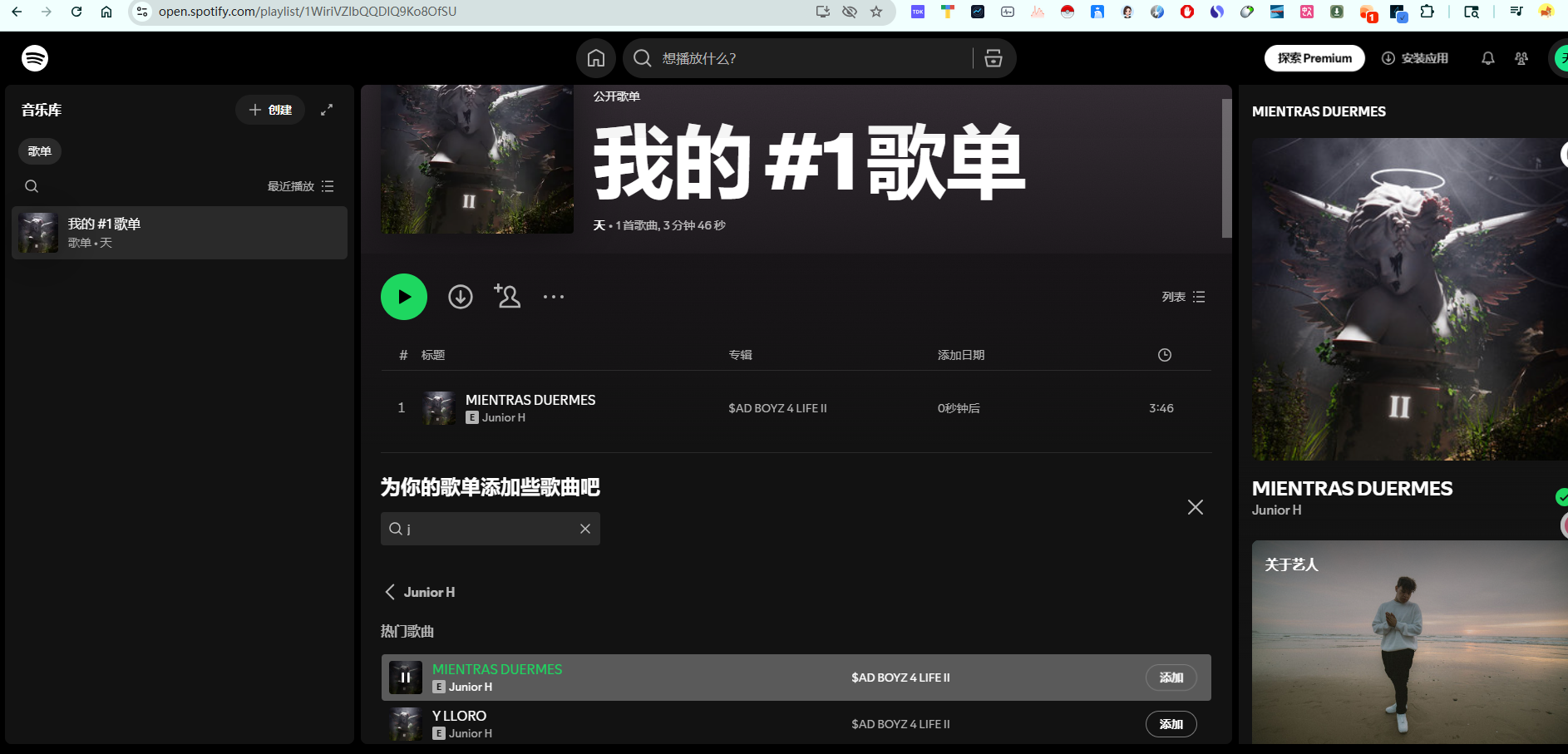Click the 标题 column header
Viewport: 1568px width, 754px height.
(x=433, y=355)
